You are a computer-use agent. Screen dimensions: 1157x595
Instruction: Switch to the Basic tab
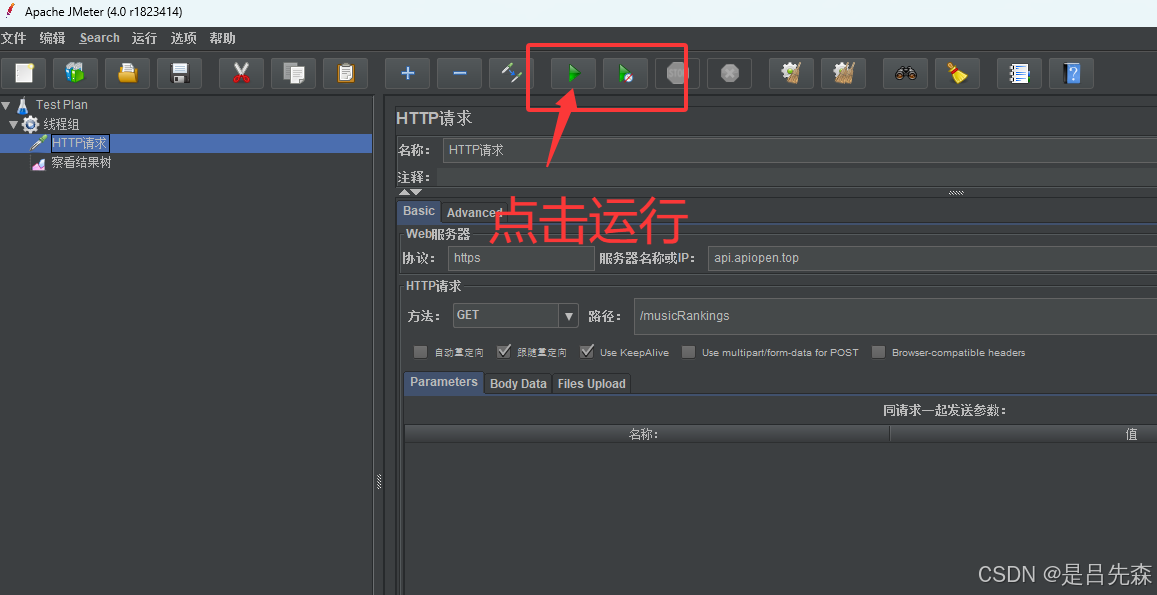pos(418,211)
